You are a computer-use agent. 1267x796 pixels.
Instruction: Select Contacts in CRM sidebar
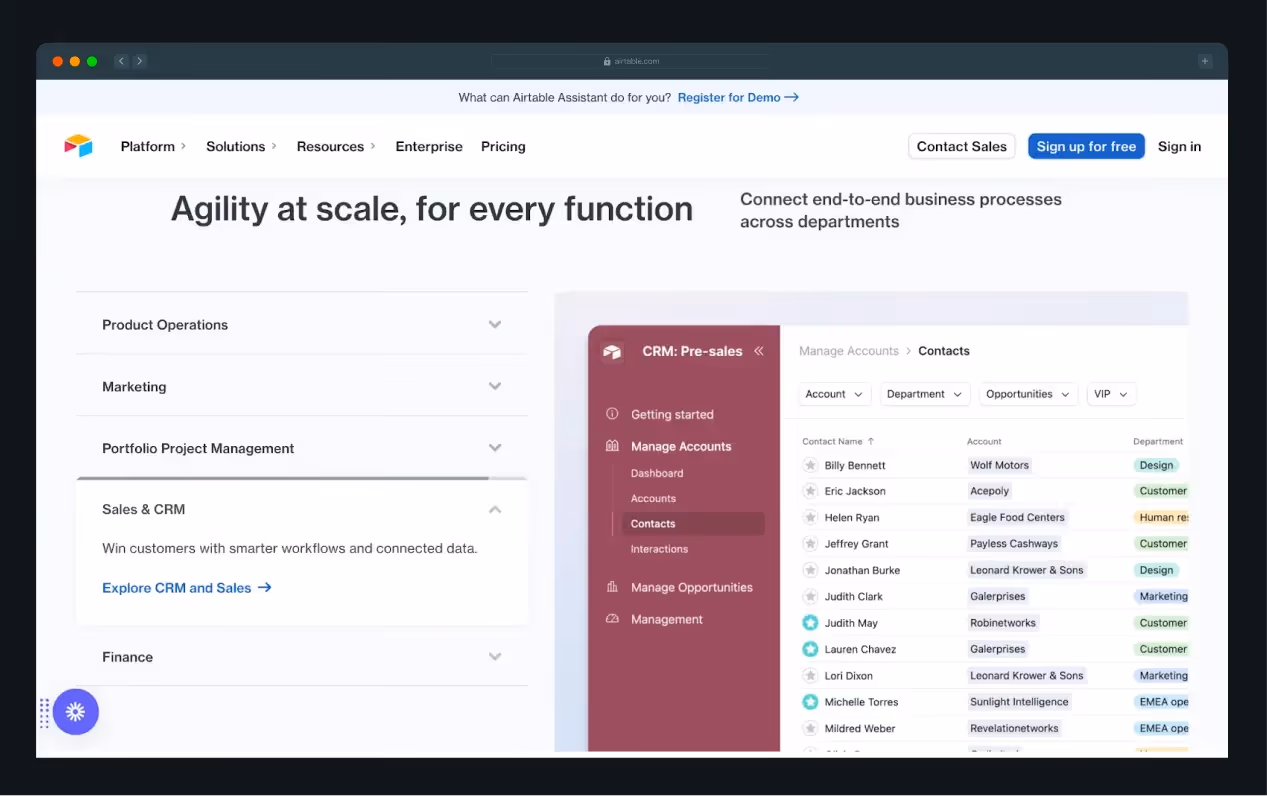tap(693, 524)
